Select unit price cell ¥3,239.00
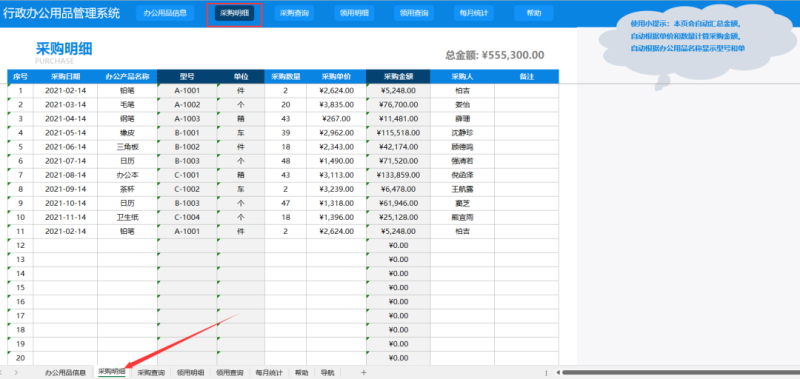The height and width of the screenshot is (379, 800). pyautogui.click(x=336, y=189)
